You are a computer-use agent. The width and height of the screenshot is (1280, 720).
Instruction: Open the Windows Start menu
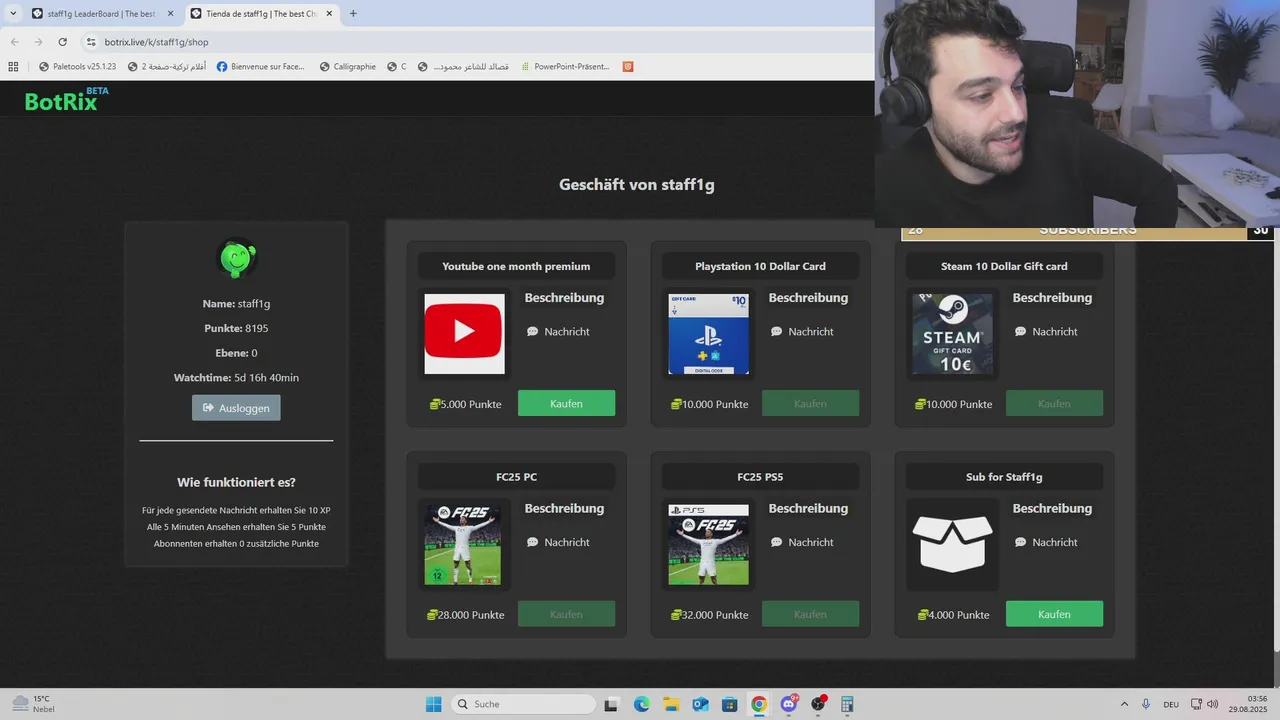pyautogui.click(x=434, y=704)
